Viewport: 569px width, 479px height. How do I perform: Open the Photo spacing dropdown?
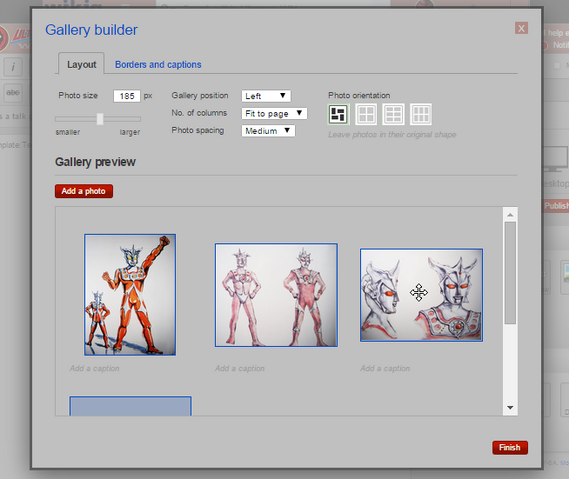[x=268, y=131]
